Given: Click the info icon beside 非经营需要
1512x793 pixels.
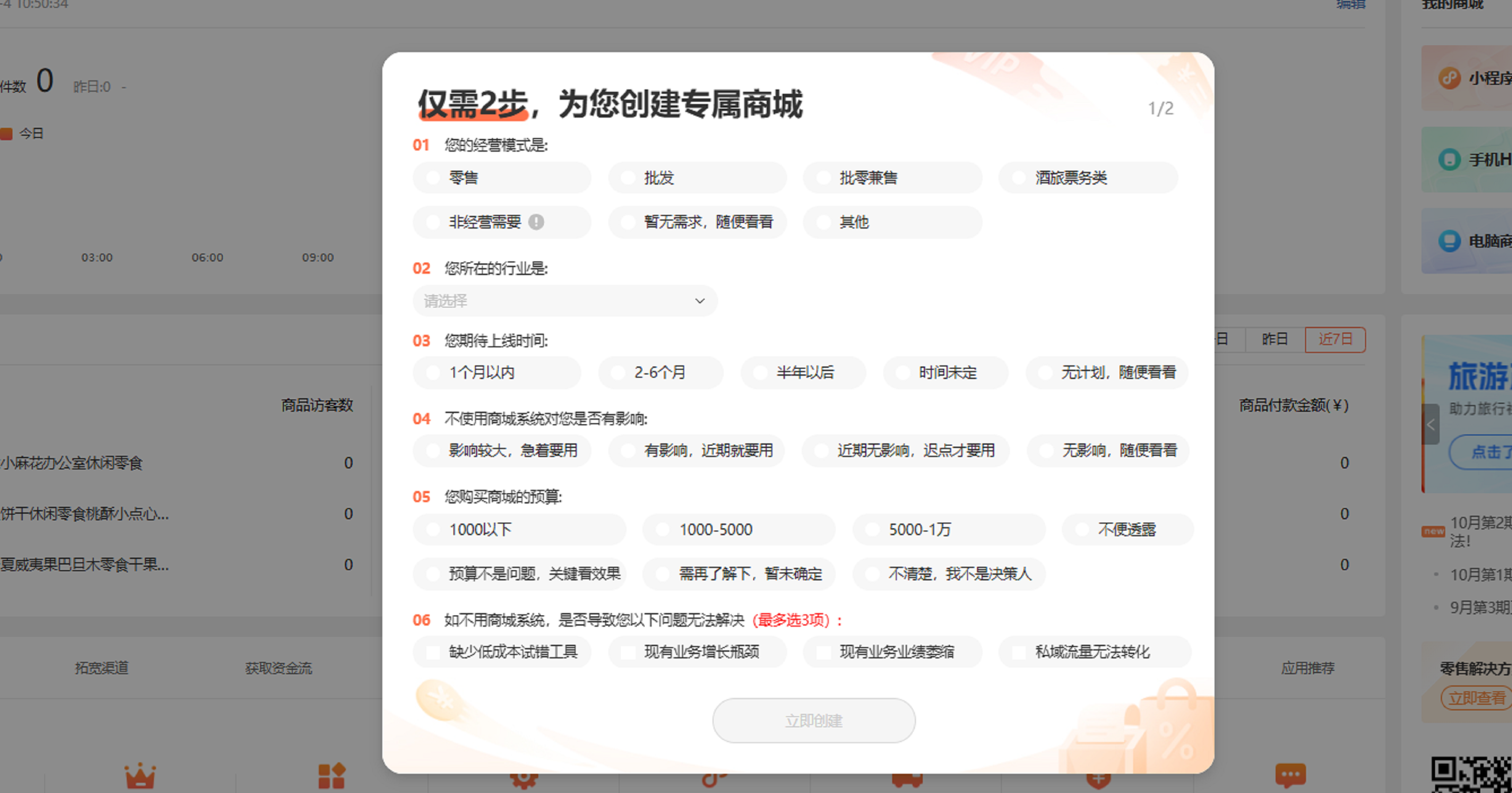Looking at the screenshot, I should (x=536, y=222).
